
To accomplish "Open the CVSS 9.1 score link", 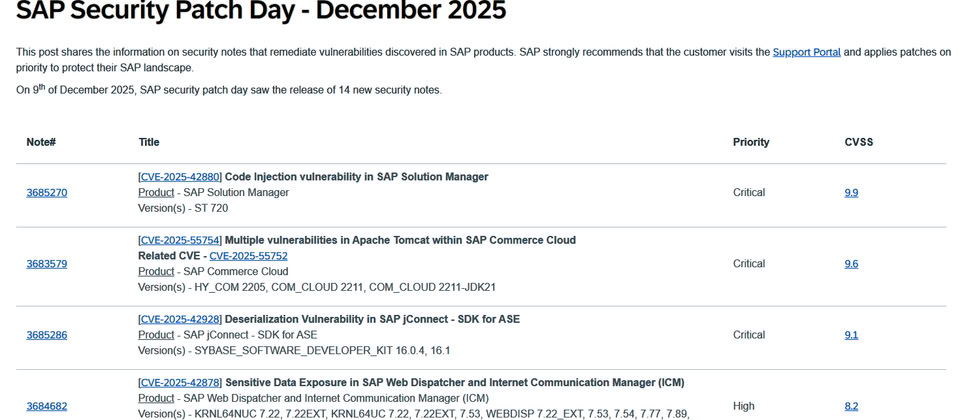I will coord(851,335).
